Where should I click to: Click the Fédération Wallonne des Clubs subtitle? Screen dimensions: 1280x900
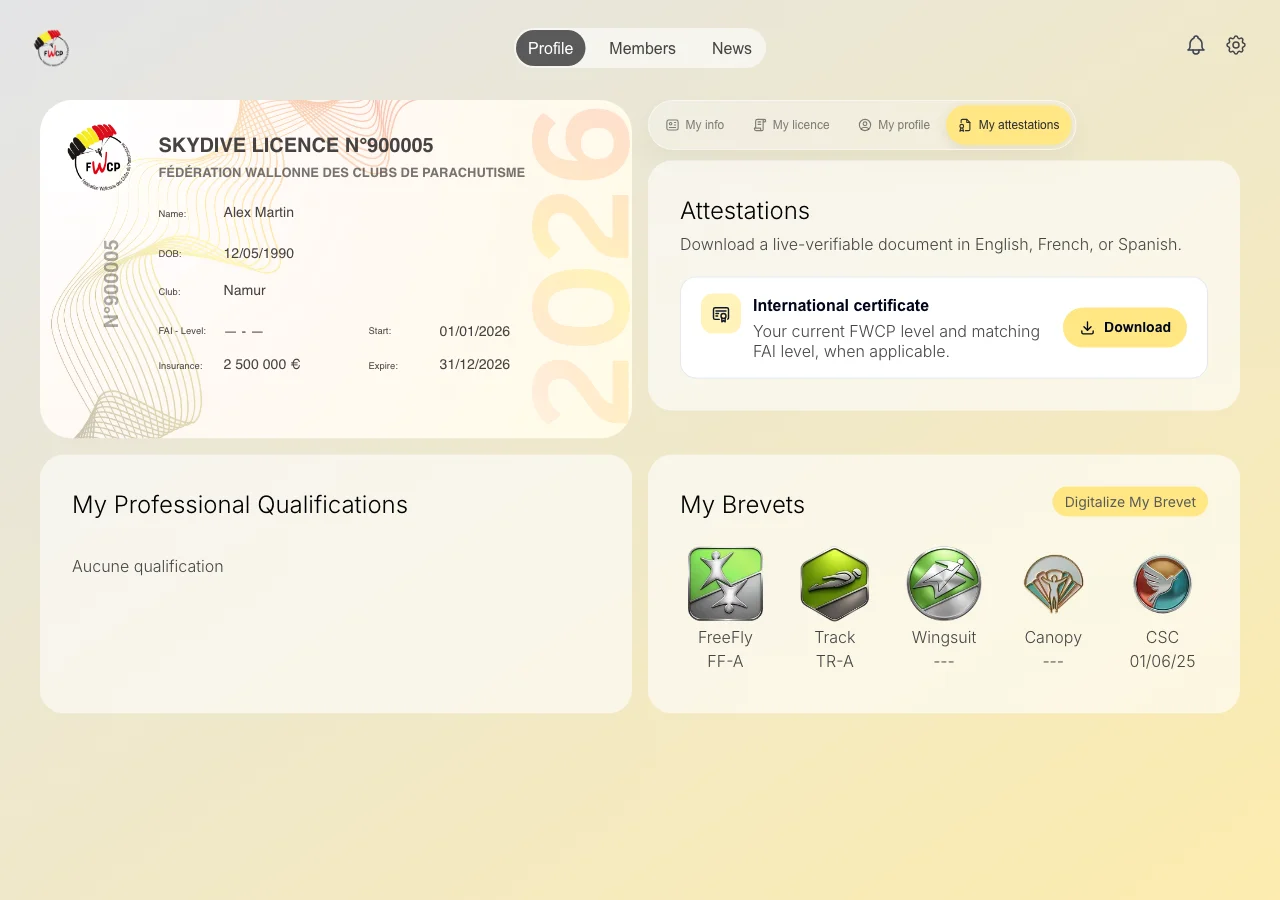342,172
